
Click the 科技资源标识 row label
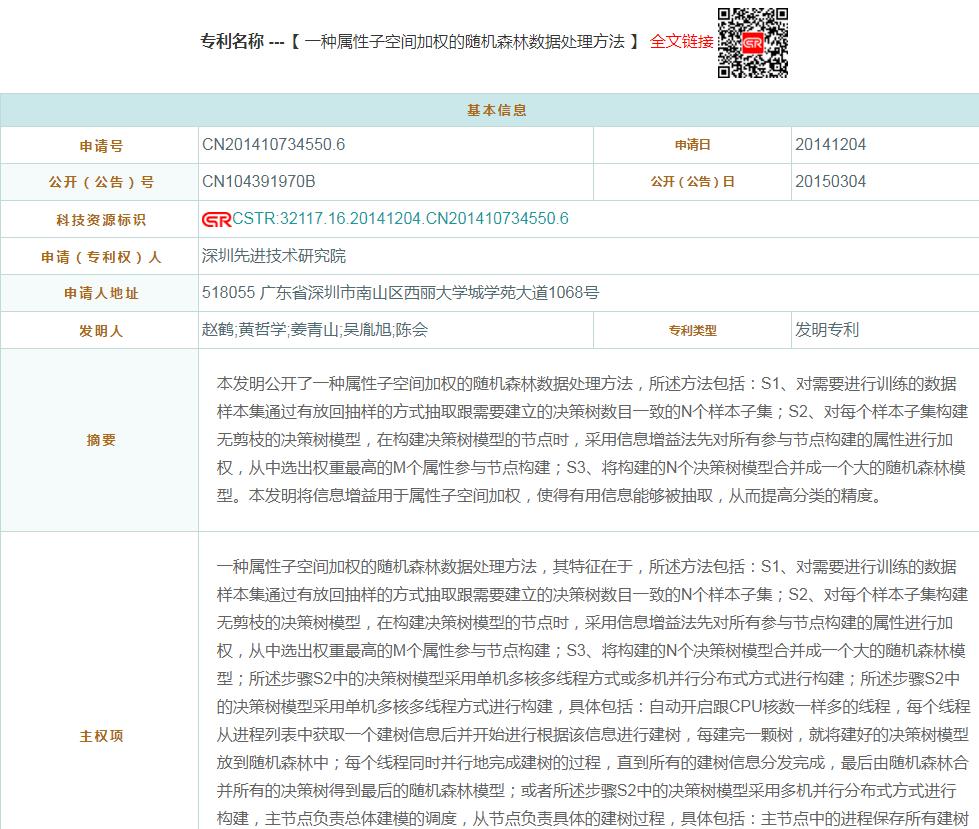tap(101, 220)
